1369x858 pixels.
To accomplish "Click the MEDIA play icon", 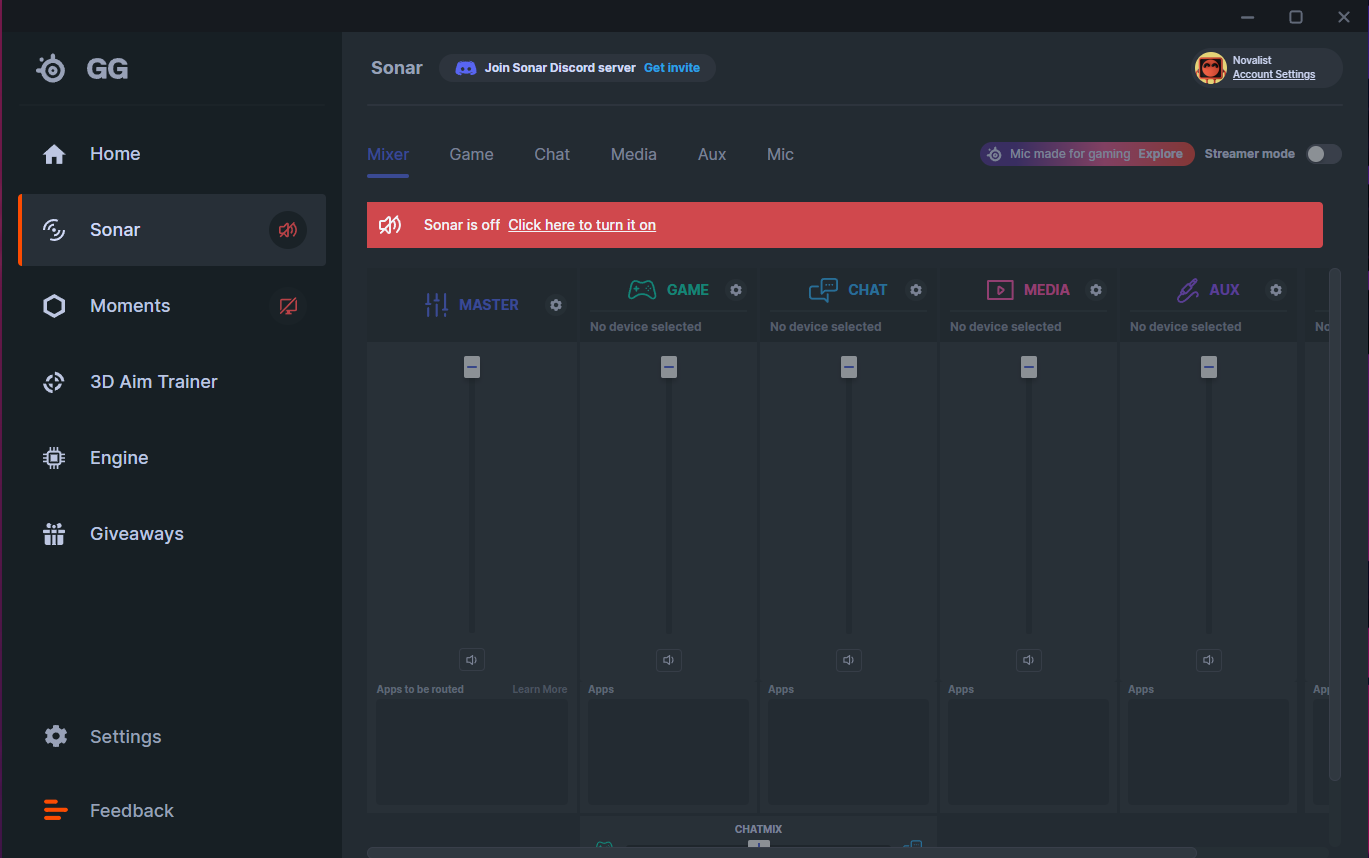I will [x=1000, y=290].
